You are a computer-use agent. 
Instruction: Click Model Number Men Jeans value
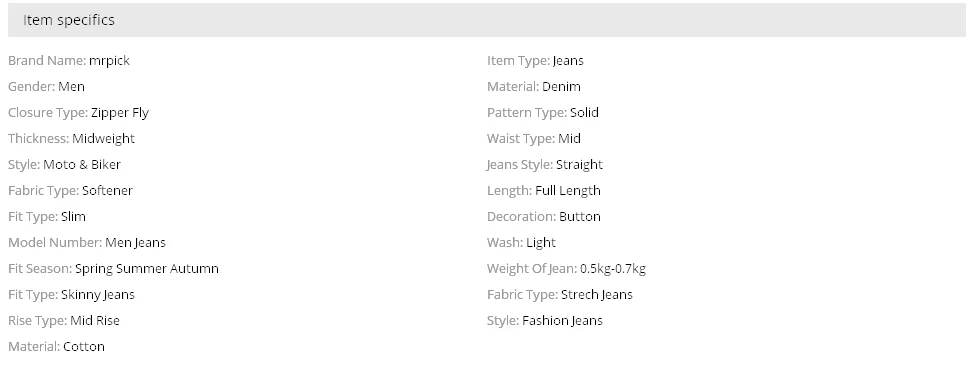(135, 243)
